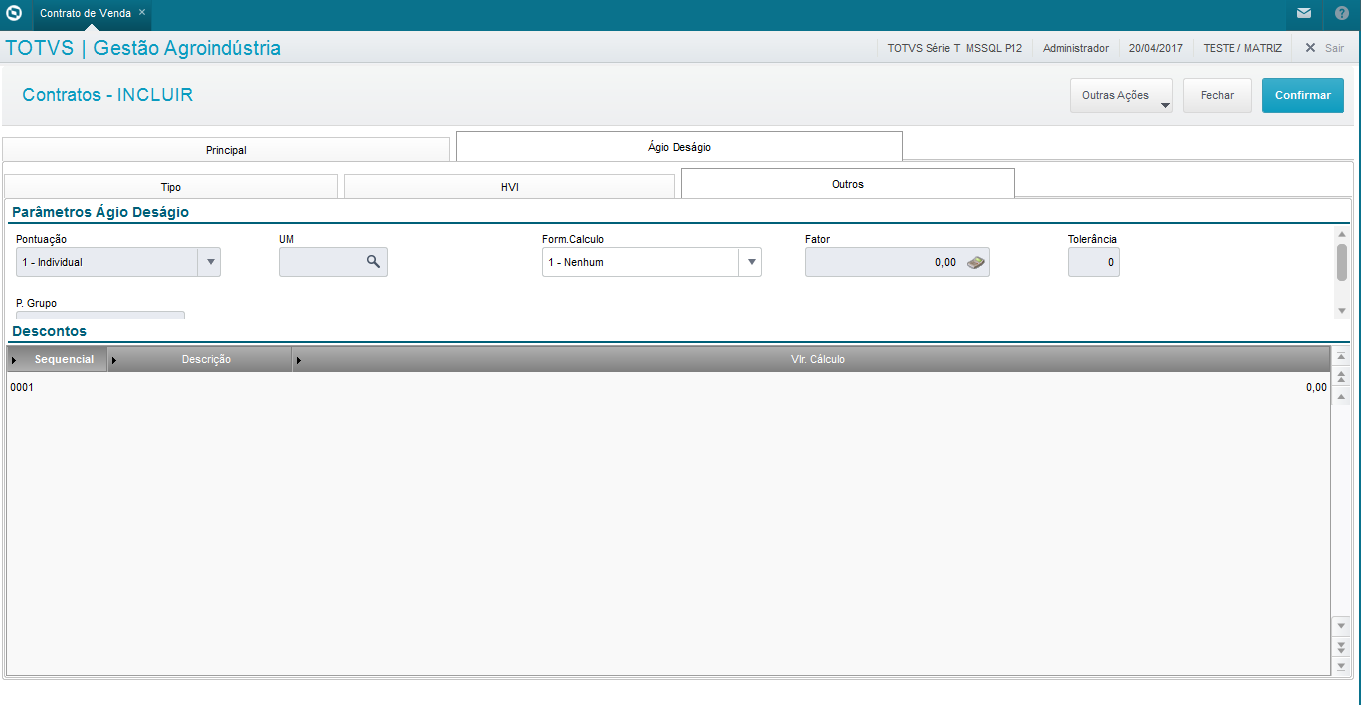
Task: Jump to last row in Descontos grid
Action: (1342, 665)
